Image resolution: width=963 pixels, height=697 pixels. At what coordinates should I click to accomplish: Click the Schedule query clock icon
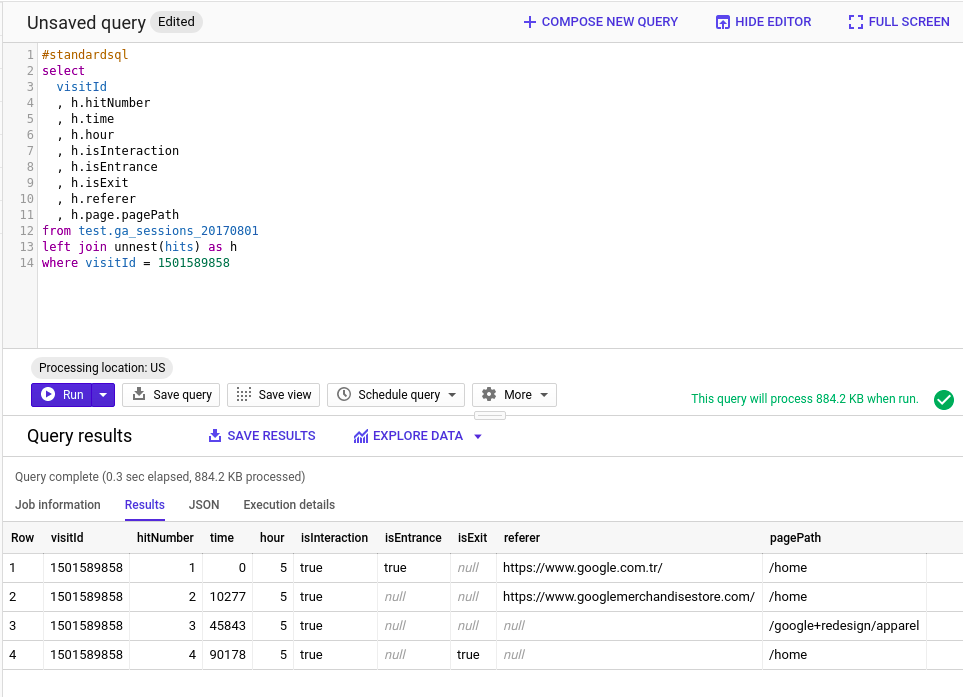coord(344,395)
